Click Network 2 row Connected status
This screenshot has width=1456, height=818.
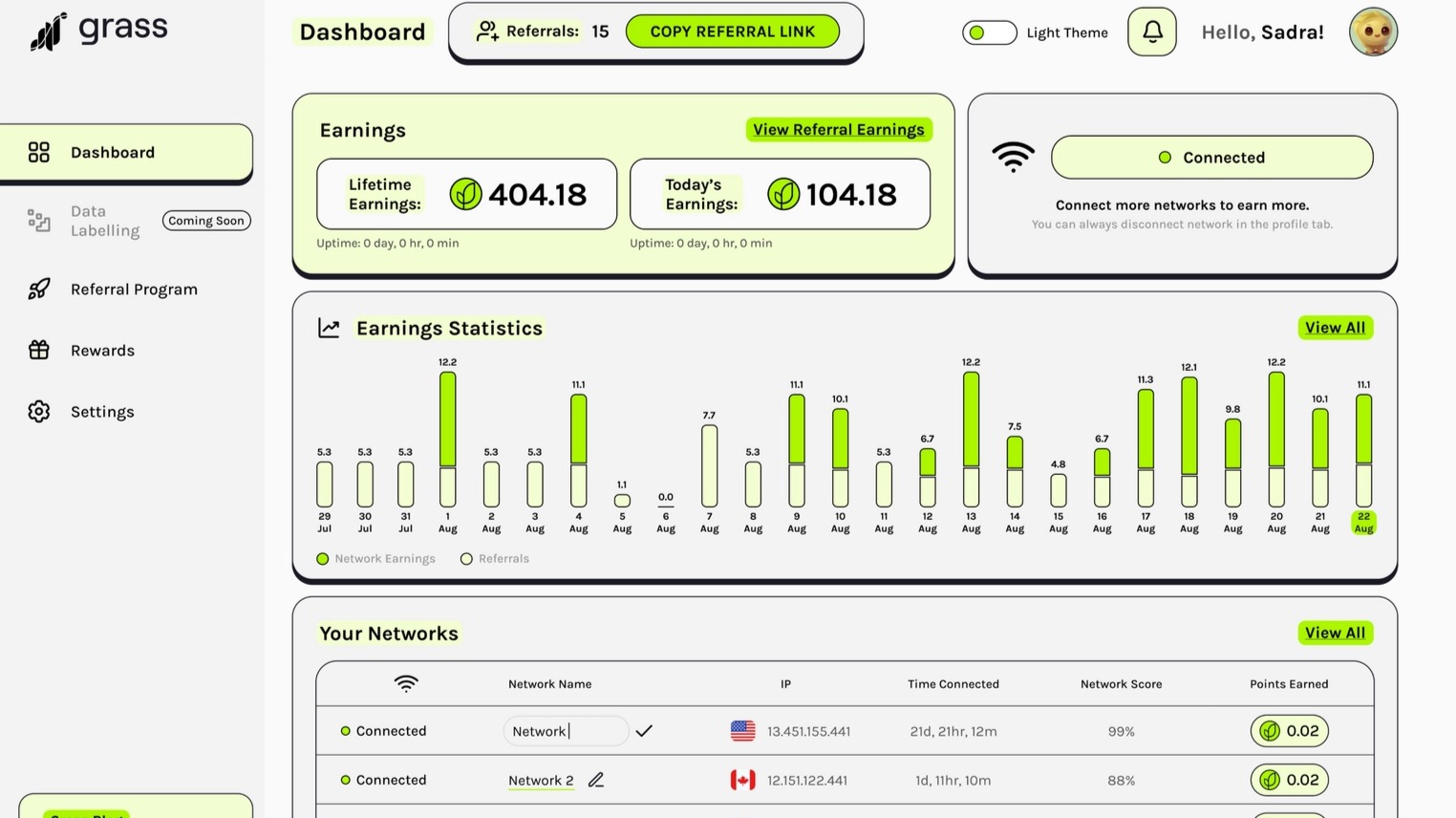[x=383, y=780]
